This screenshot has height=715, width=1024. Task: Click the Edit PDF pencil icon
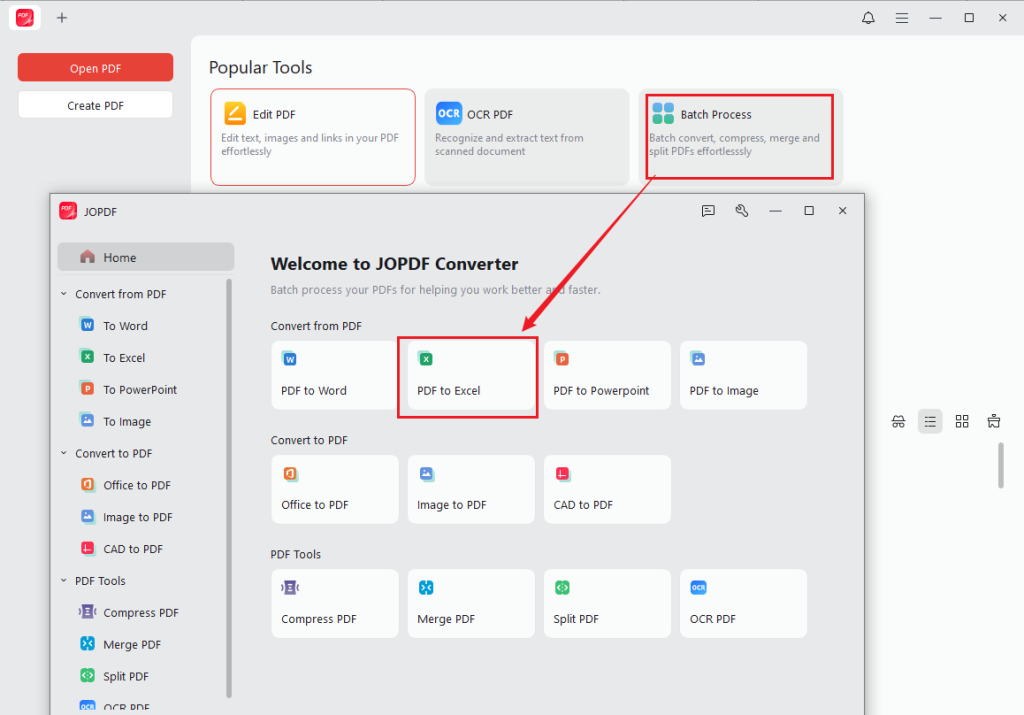pyautogui.click(x=235, y=114)
